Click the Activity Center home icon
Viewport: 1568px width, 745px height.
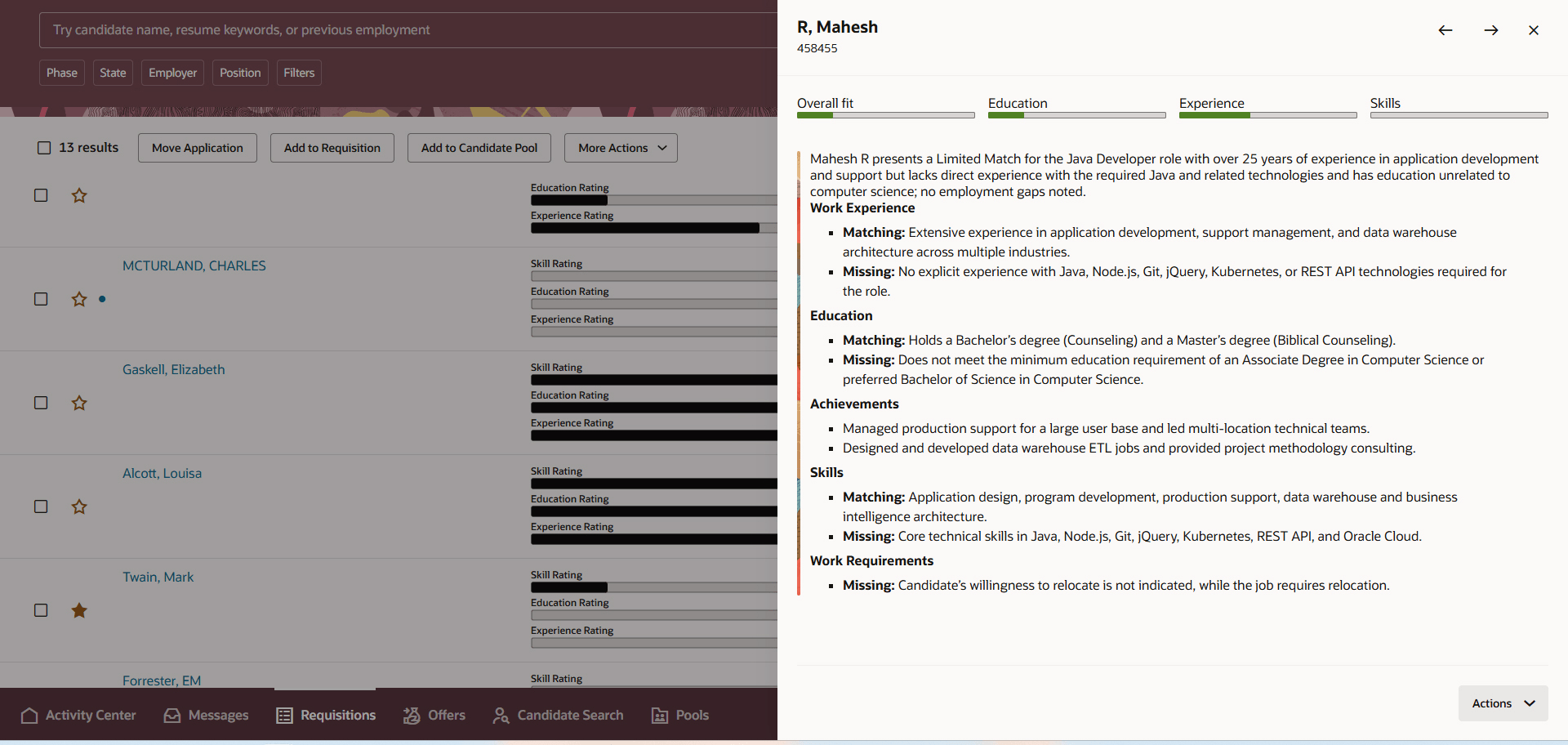[29, 716]
